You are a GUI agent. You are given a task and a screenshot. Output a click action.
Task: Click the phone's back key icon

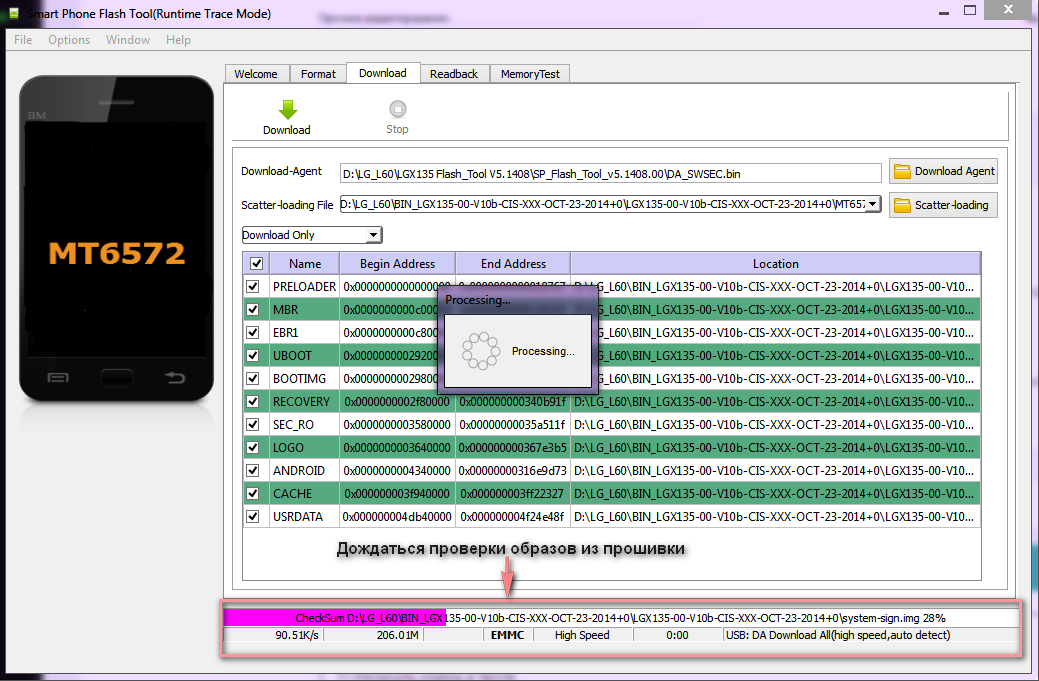pos(175,377)
